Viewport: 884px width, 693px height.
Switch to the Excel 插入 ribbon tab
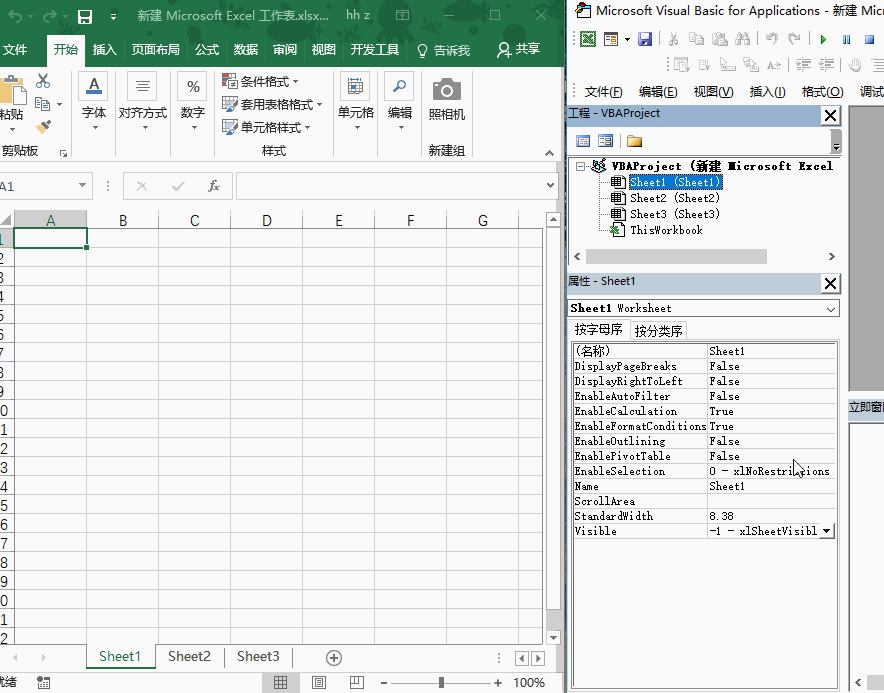click(x=104, y=50)
